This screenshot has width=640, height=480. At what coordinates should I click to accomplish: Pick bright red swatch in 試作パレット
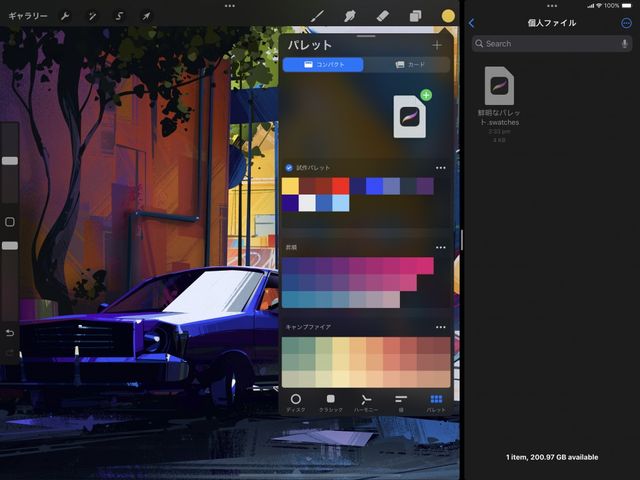[341, 186]
